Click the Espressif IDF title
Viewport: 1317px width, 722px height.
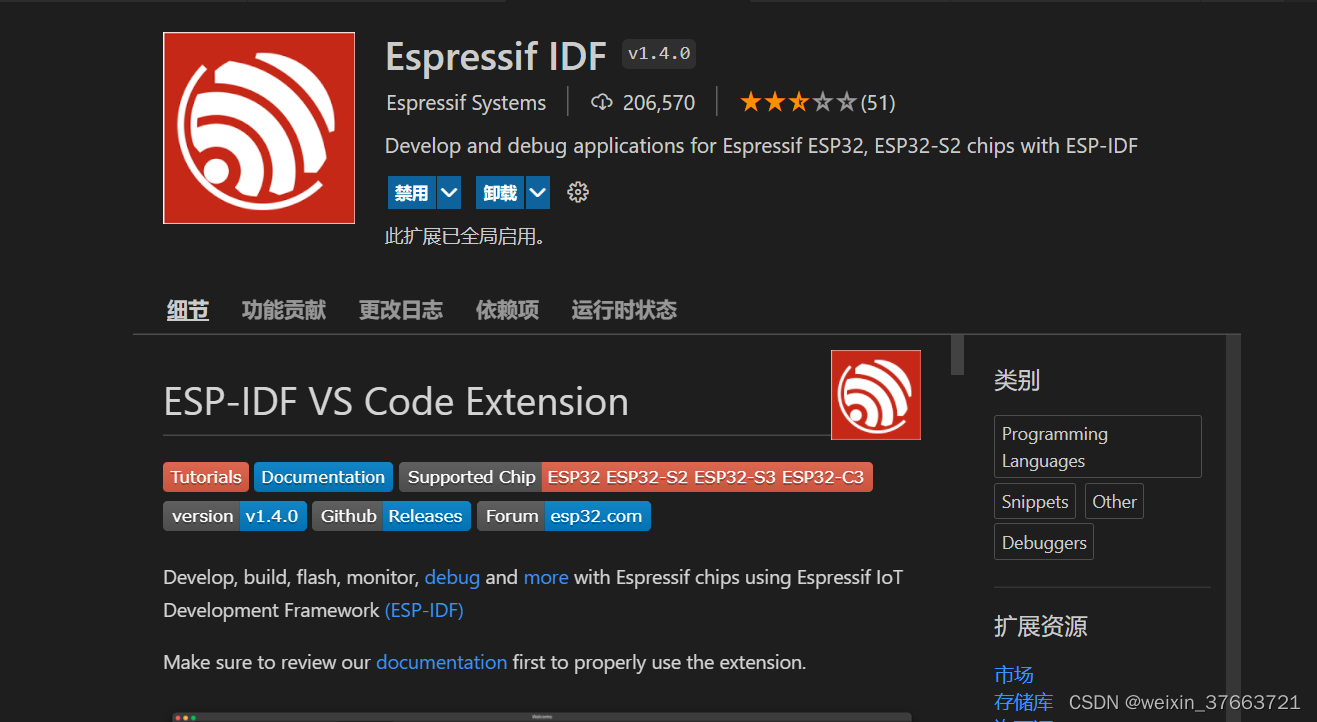496,56
